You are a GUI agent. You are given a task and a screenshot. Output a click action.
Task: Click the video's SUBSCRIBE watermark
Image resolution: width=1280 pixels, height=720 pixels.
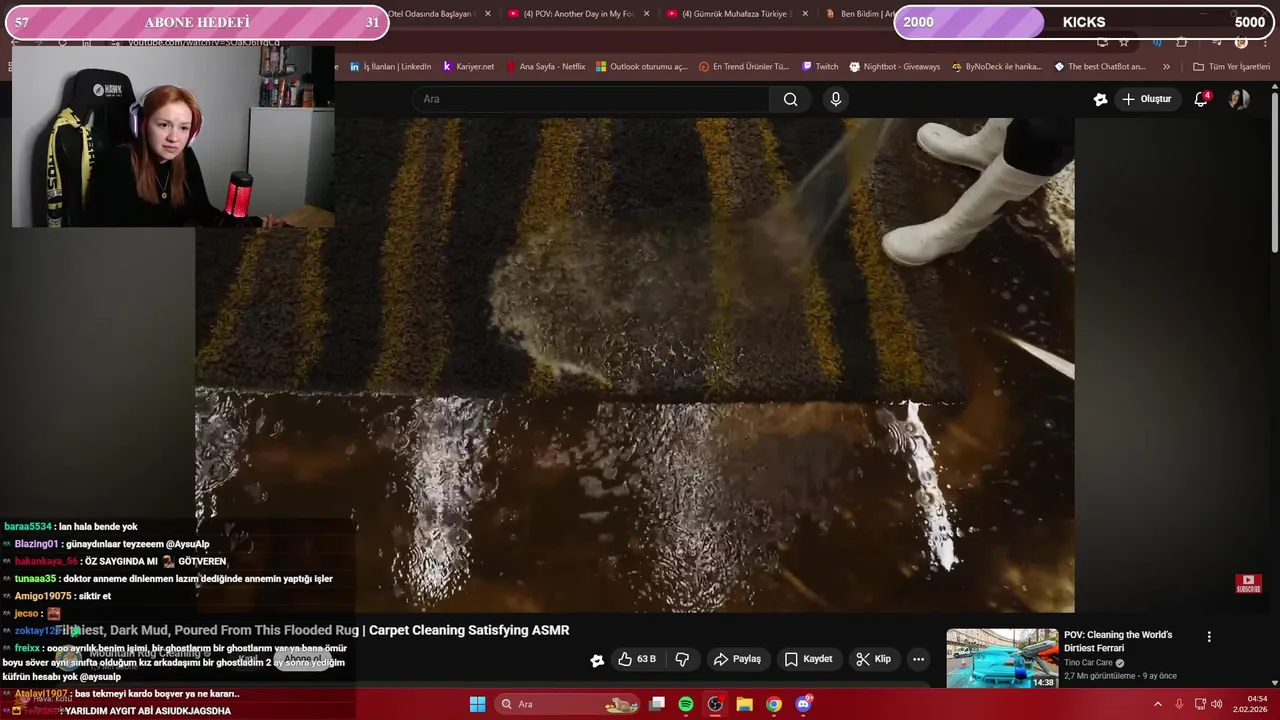(1248, 583)
